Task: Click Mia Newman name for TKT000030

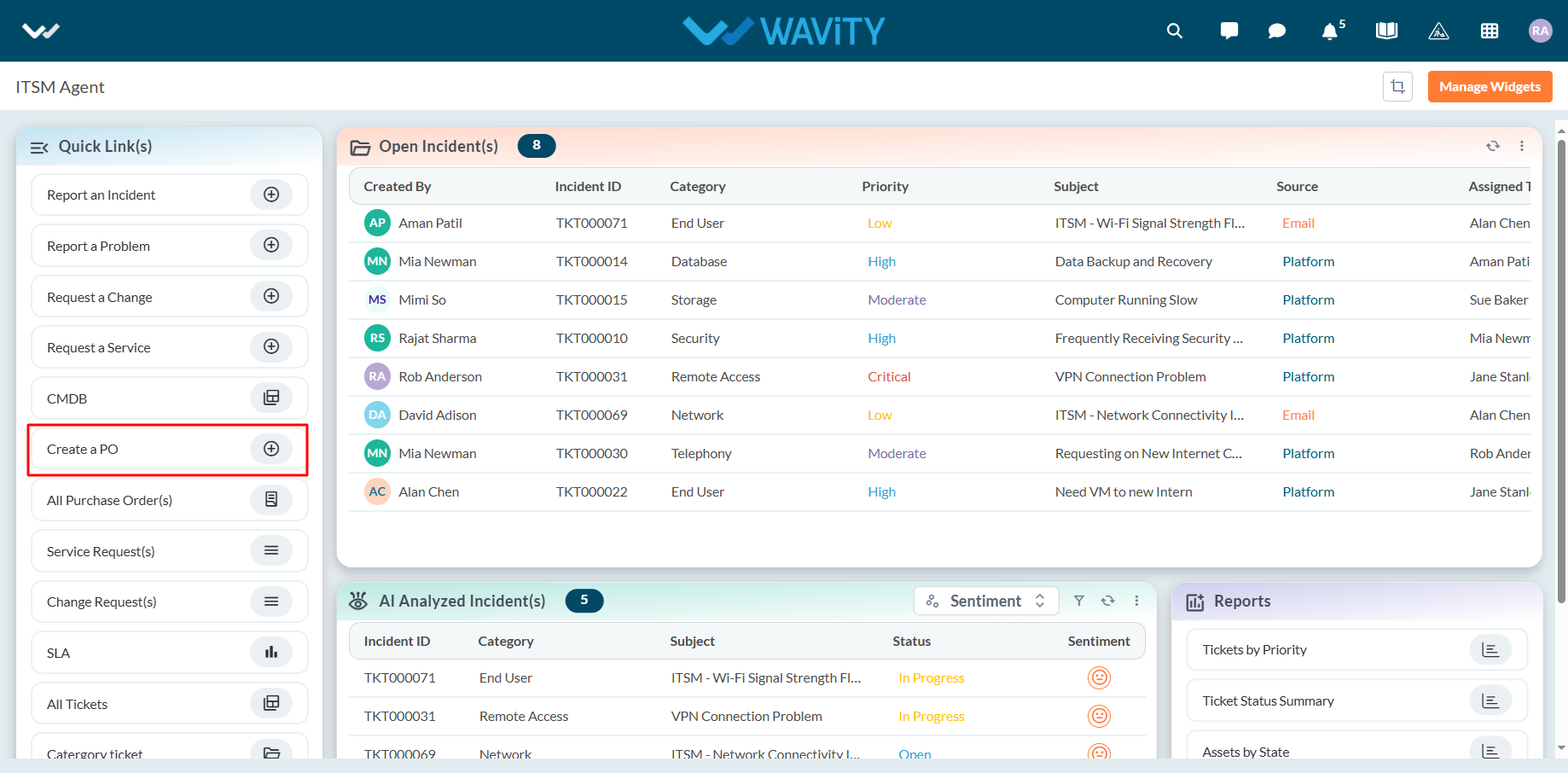Action: click(x=438, y=453)
